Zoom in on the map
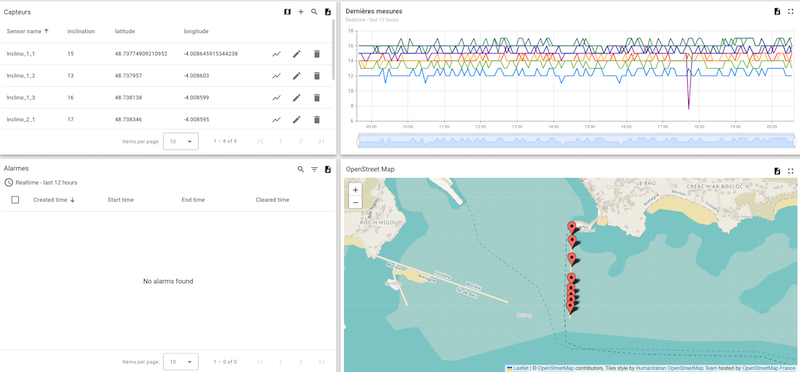 [x=356, y=190]
